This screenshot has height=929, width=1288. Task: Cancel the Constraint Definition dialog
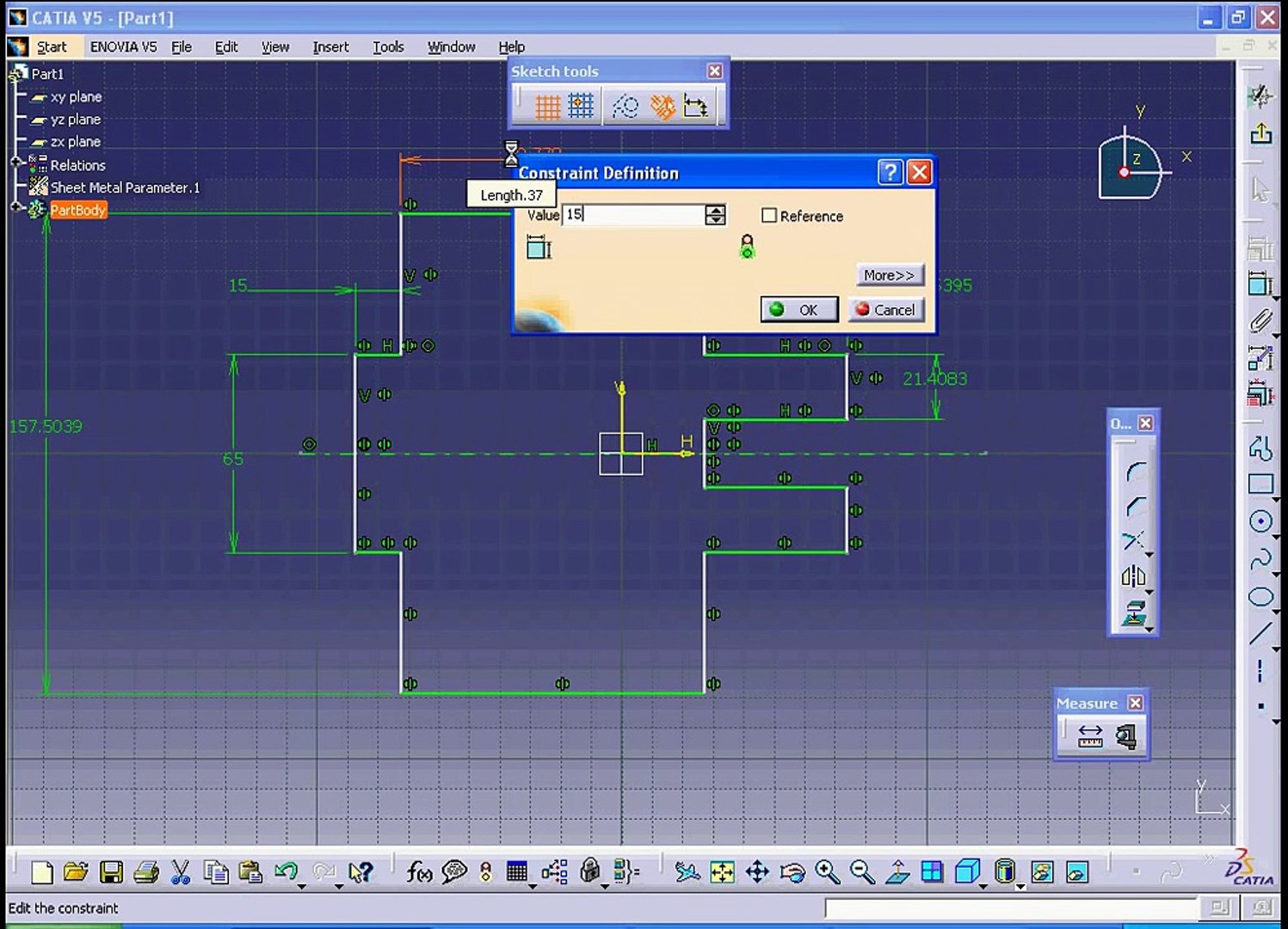[x=886, y=310]
